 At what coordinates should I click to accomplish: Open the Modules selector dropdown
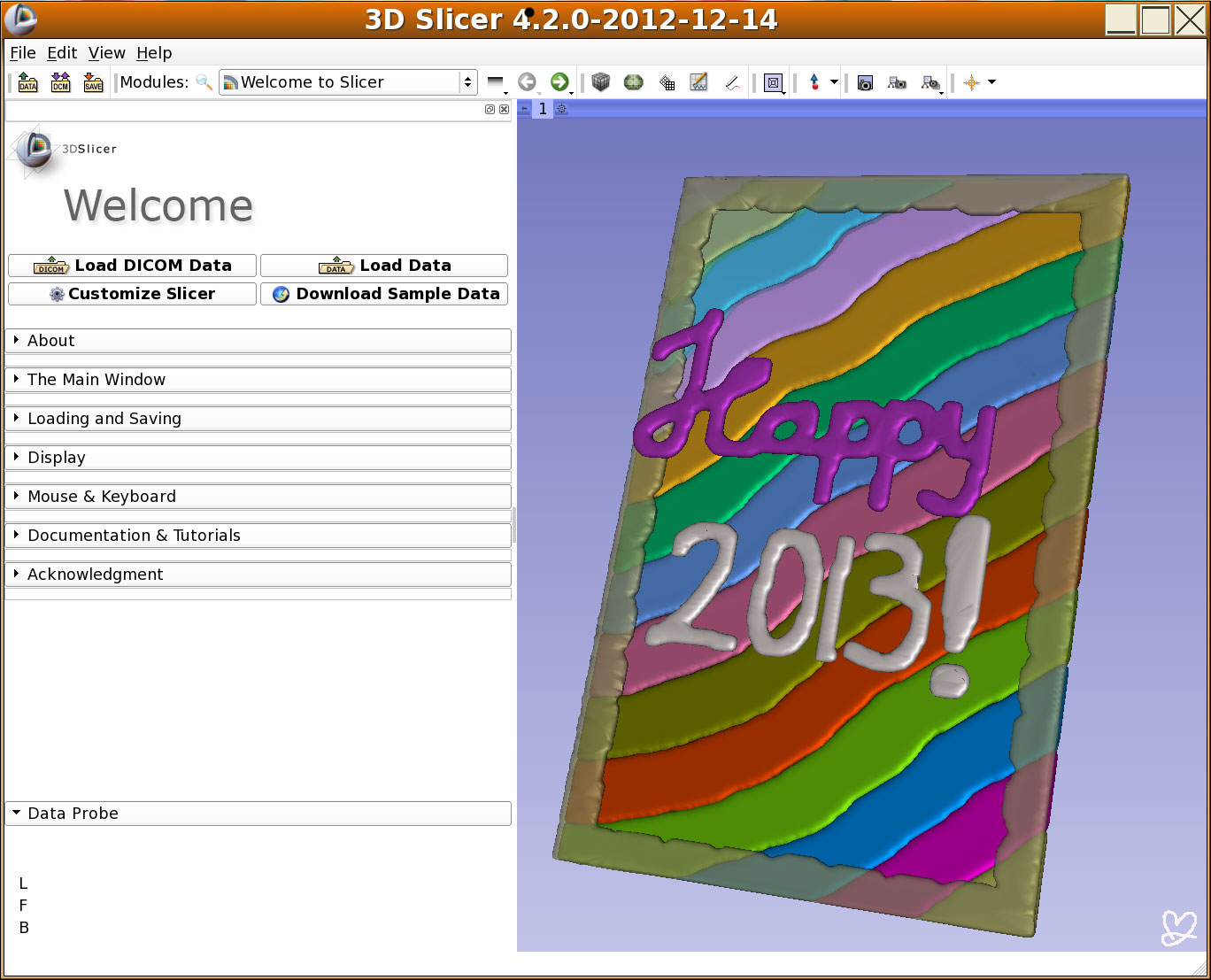tap(348, 82)
